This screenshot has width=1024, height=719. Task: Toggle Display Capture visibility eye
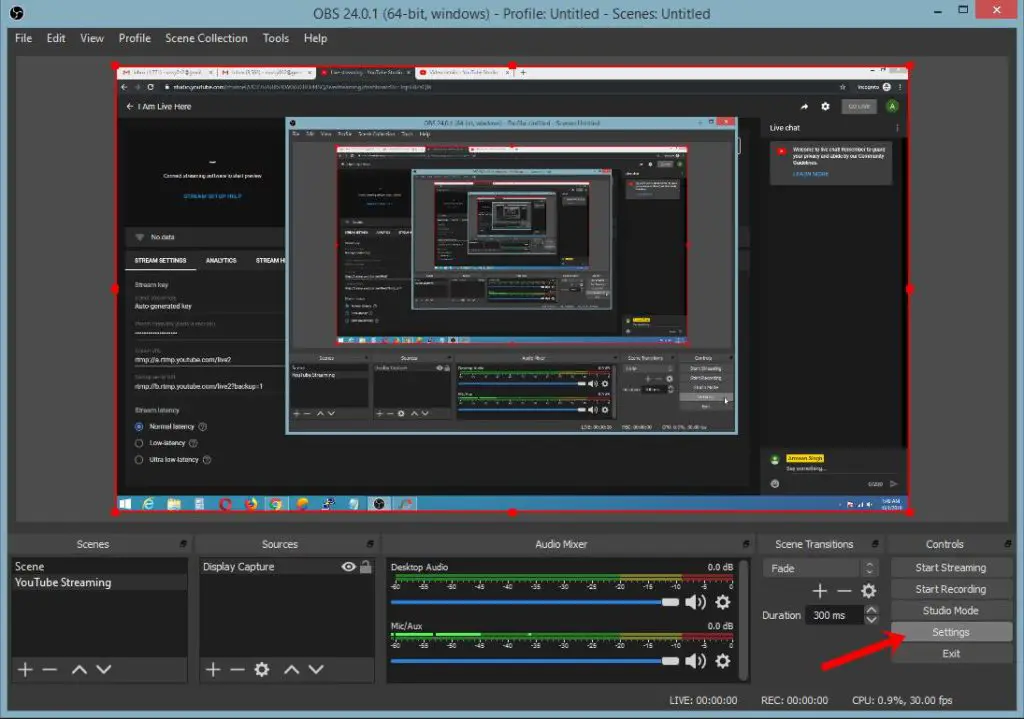pos(349,566)
